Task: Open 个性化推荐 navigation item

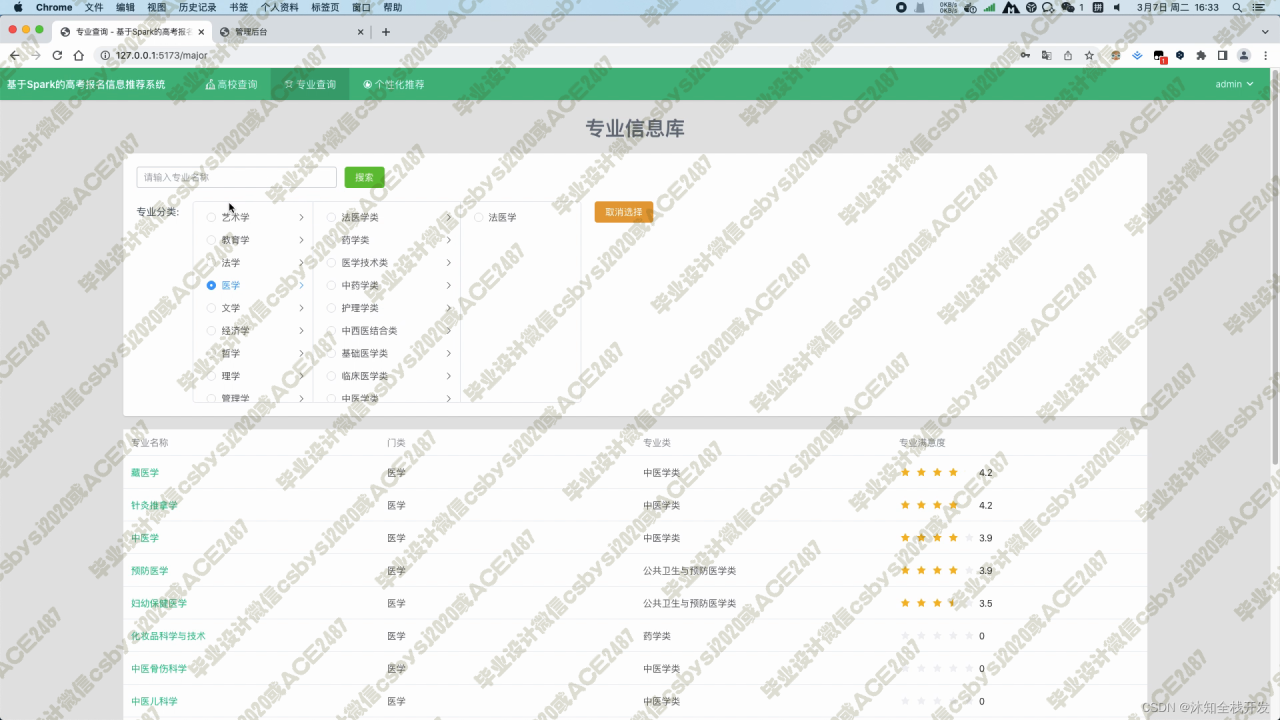Action: 394,85
